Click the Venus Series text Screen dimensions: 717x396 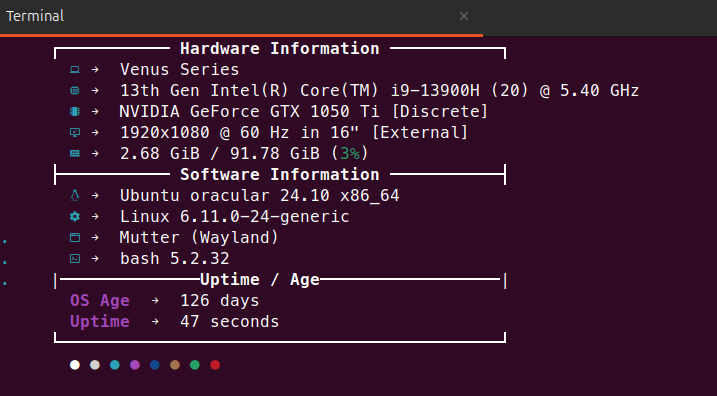tap(179, 70)
